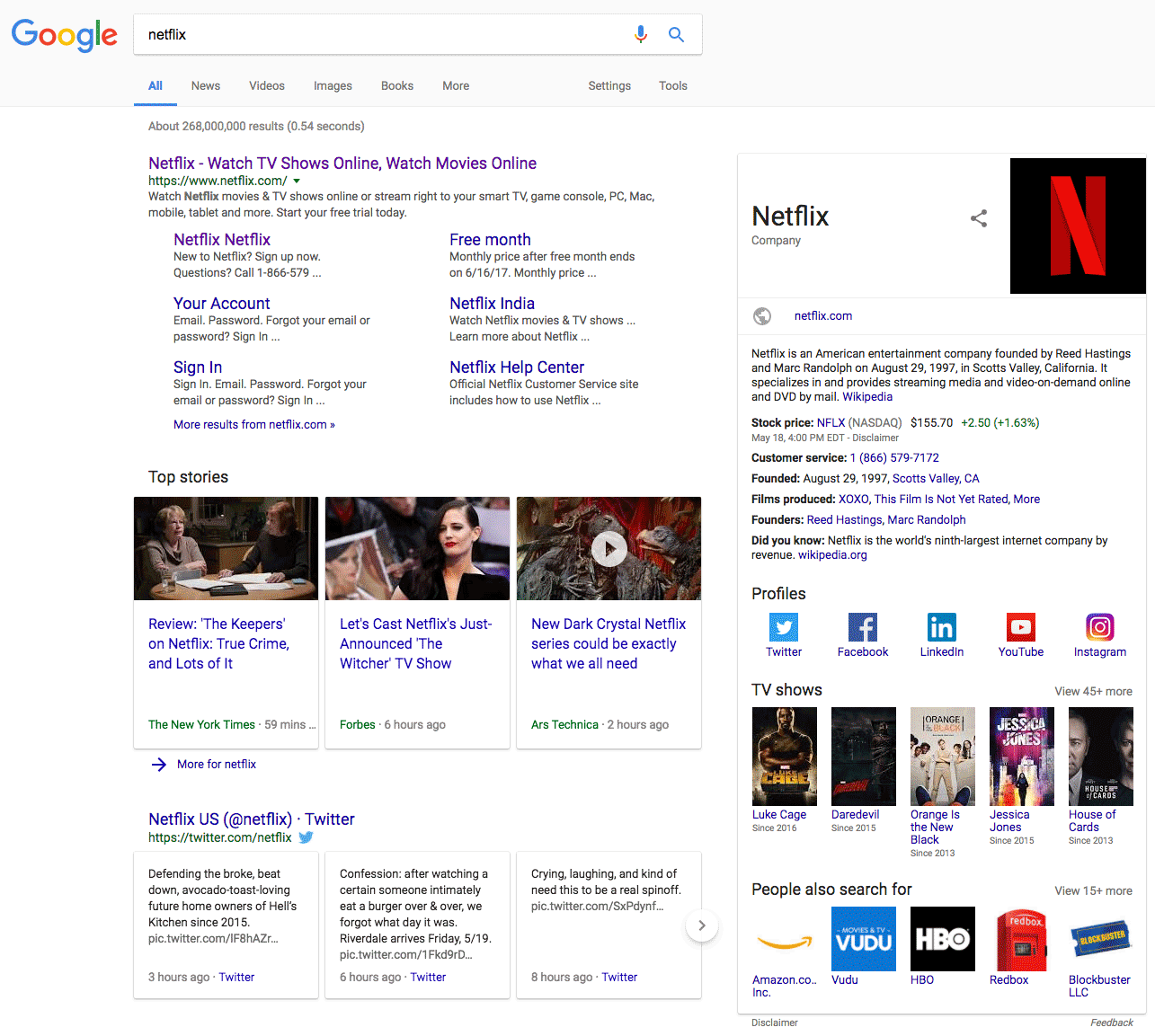The width and height of the screenshot is (1155, 1036).
Task: Open the main Netflix result title
Action: click(342, 164)
